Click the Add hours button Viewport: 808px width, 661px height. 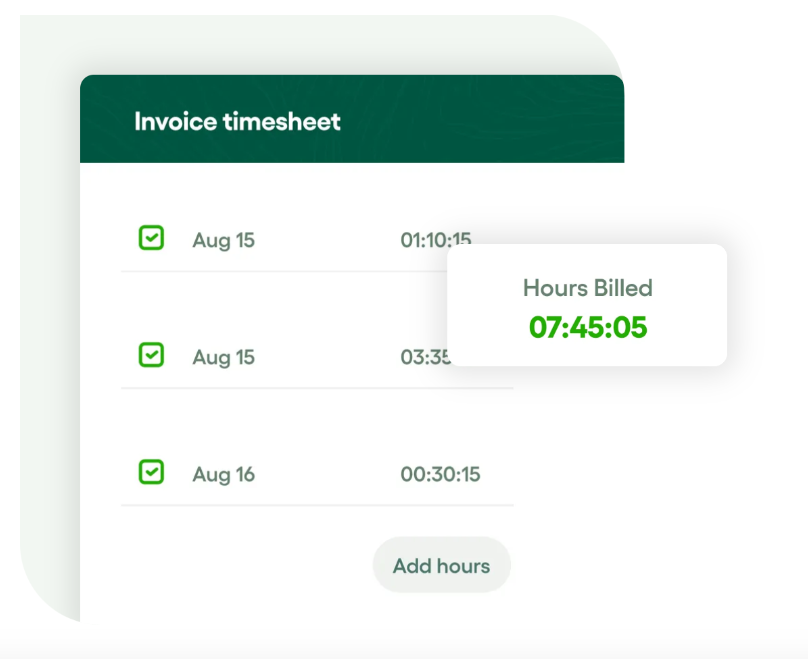tap(442, 565)
